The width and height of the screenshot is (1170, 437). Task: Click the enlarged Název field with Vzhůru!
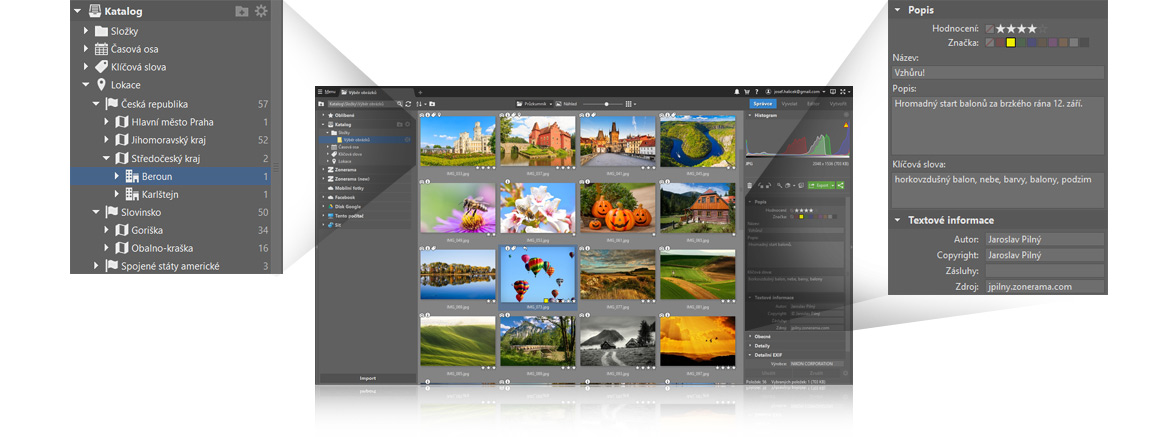coord(998,72)
